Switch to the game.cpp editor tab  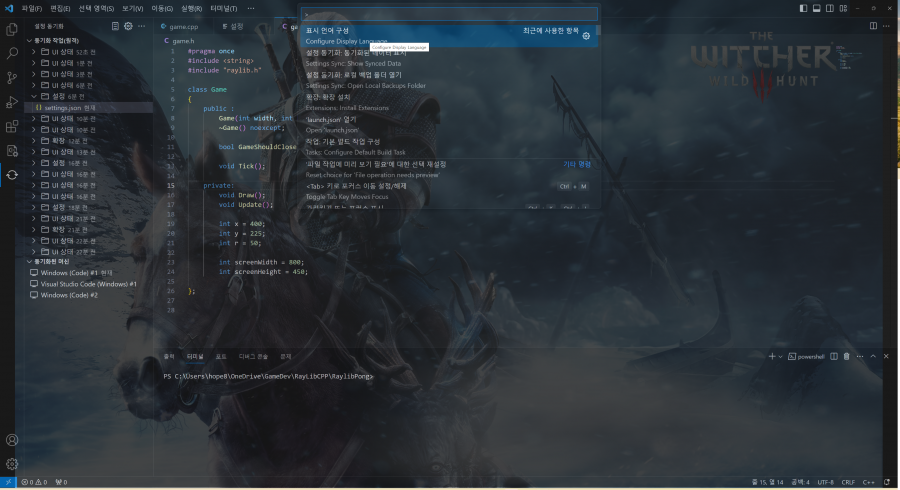click(183, 26)
